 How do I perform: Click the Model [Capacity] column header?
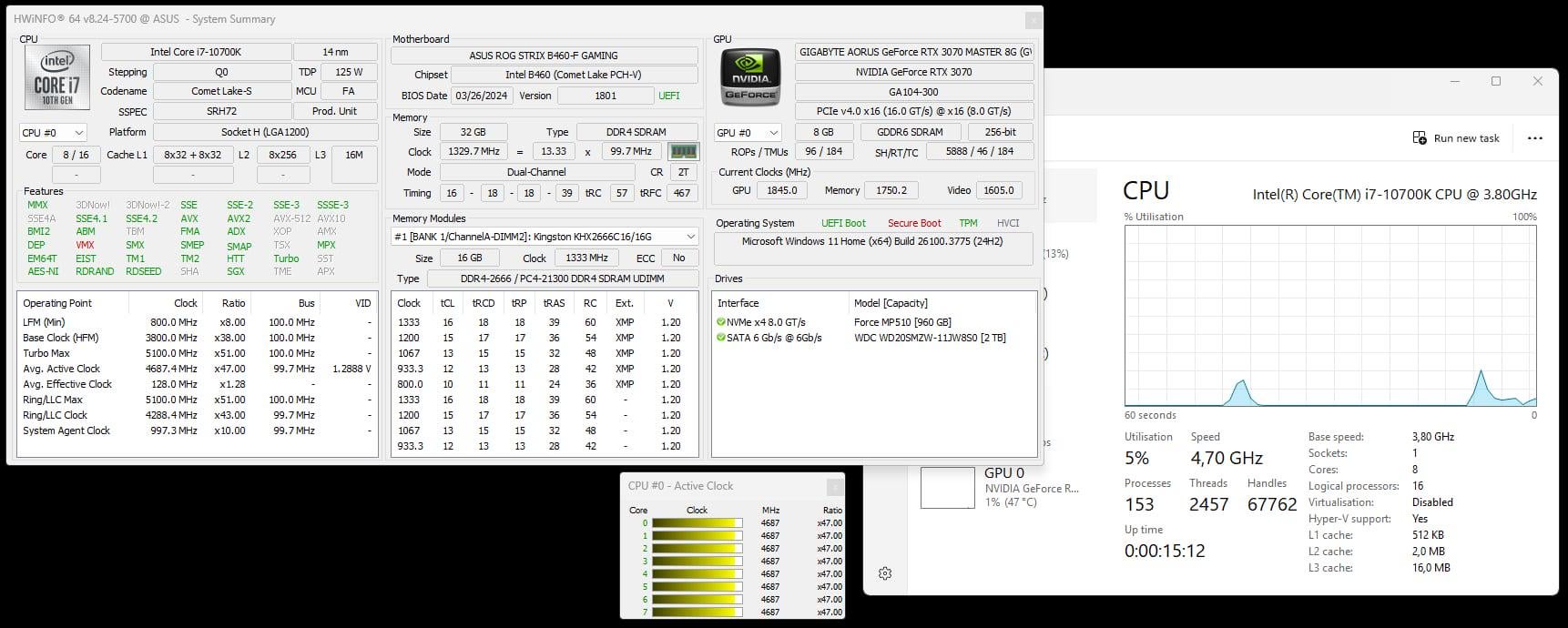[942, 303]
